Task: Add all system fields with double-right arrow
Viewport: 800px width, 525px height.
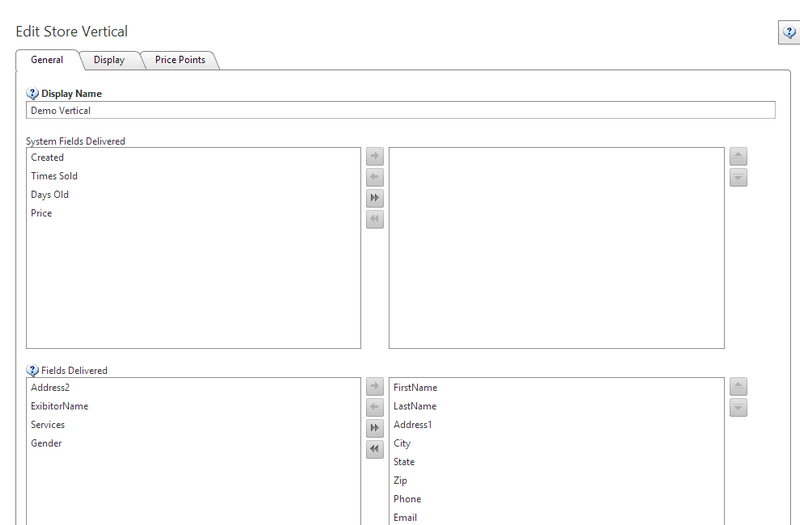Action: click(375, 198)
